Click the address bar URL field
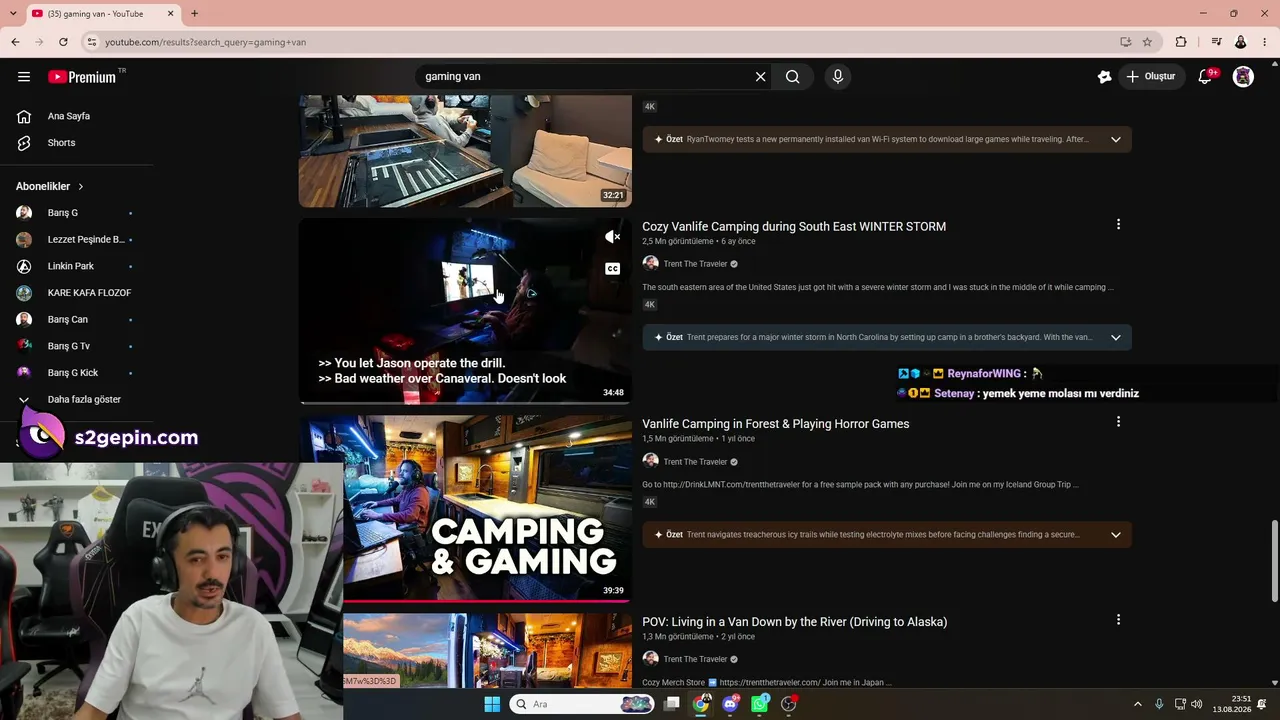The height and width of the screenshot is (720, 1280). point(600,42)
